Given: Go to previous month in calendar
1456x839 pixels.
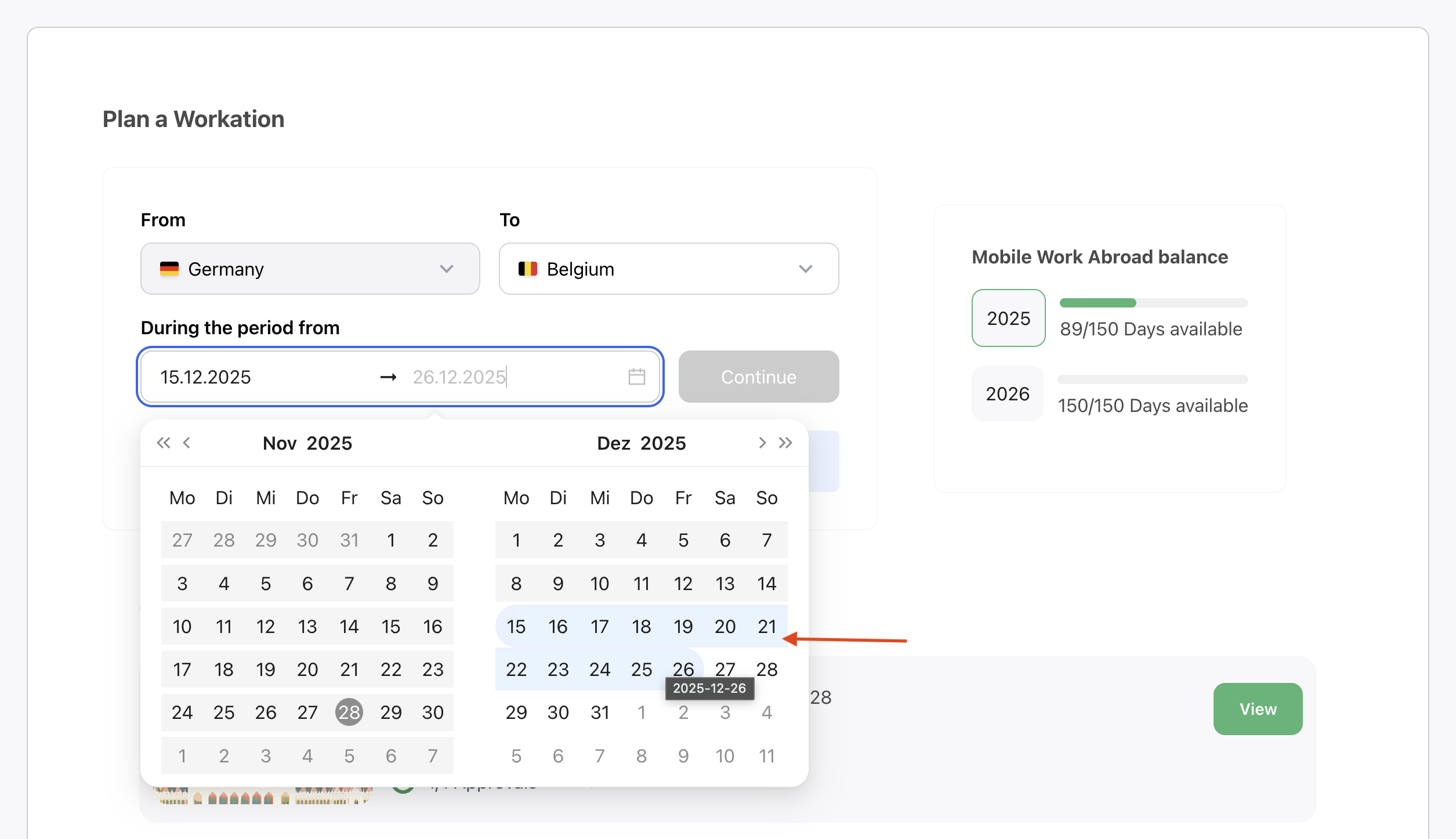Looking at the screenshot, I should coord(187,443).
